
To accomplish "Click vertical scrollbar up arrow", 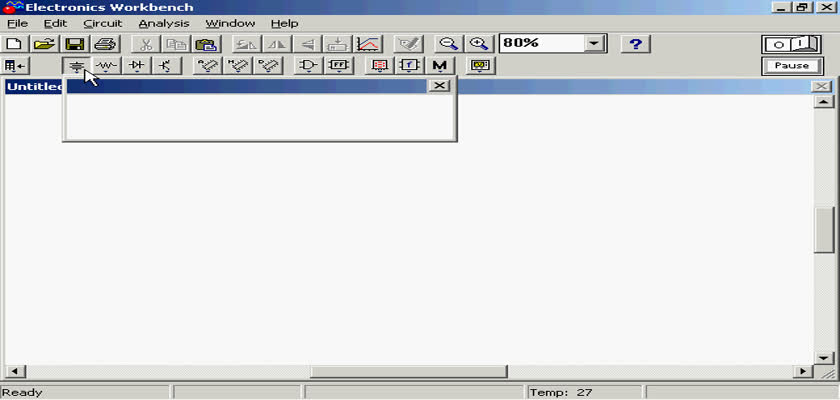I will 823,102.
